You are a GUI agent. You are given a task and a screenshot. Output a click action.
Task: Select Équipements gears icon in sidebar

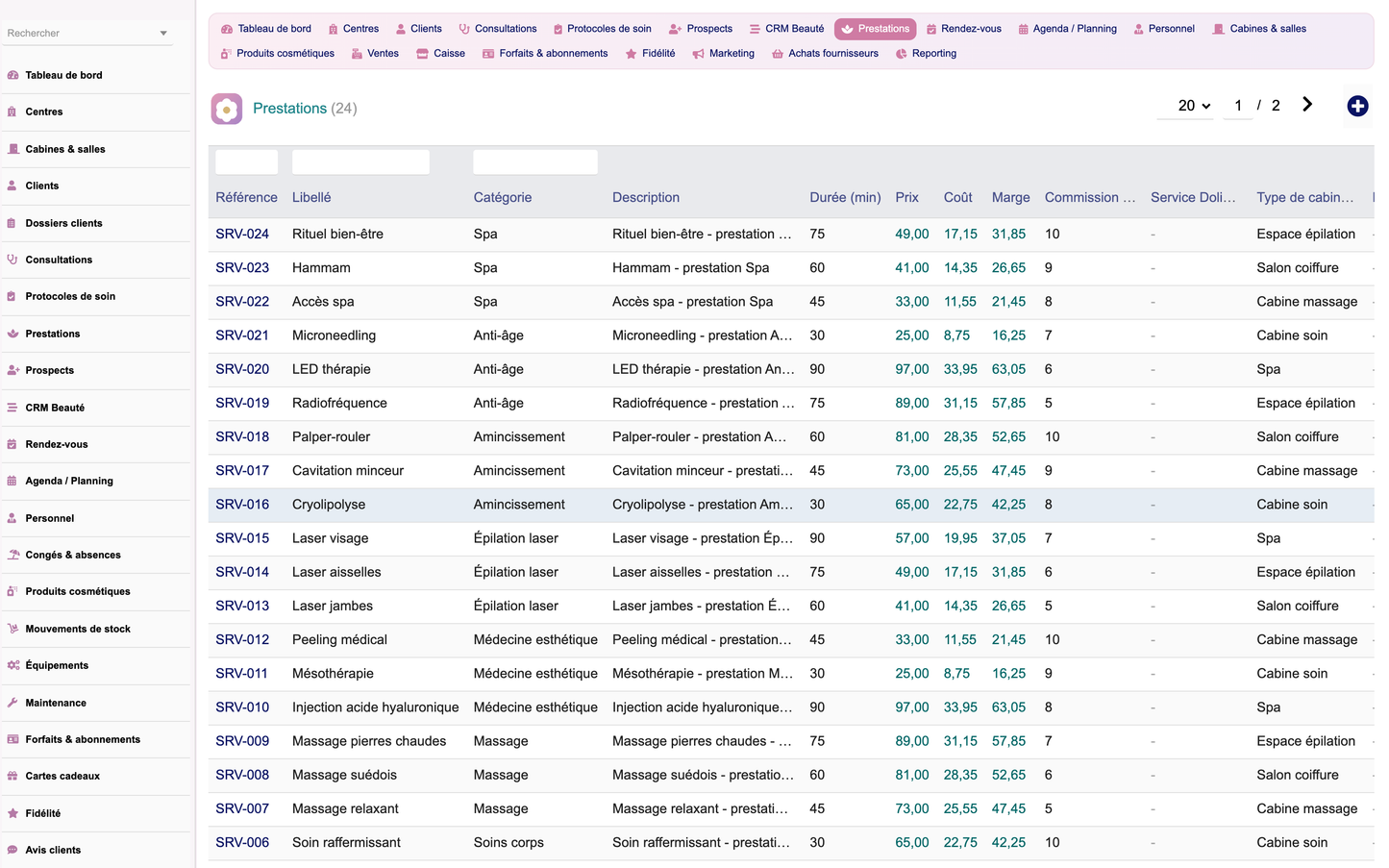[x=12, y=665]
